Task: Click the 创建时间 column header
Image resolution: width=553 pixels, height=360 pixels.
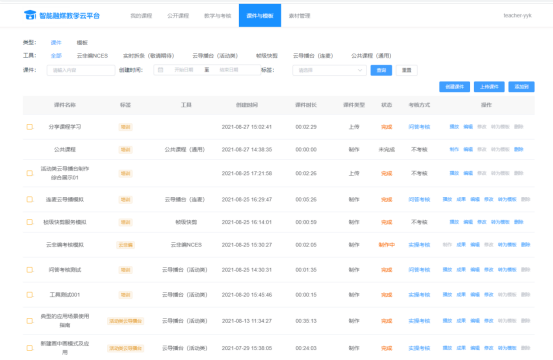Action: (247, 105)
